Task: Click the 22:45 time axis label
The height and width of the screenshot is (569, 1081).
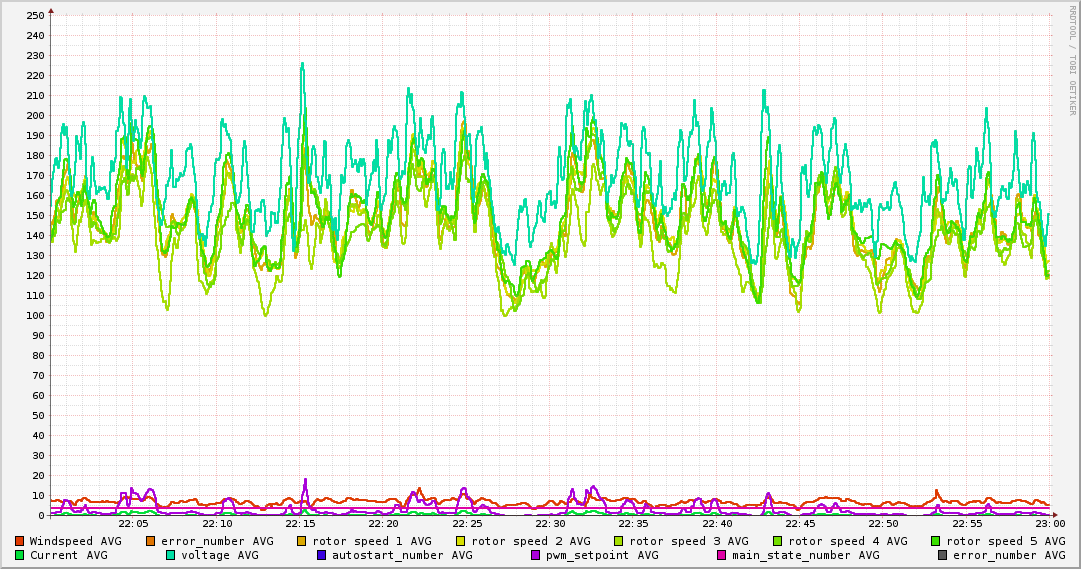Action: coord(800,524)
